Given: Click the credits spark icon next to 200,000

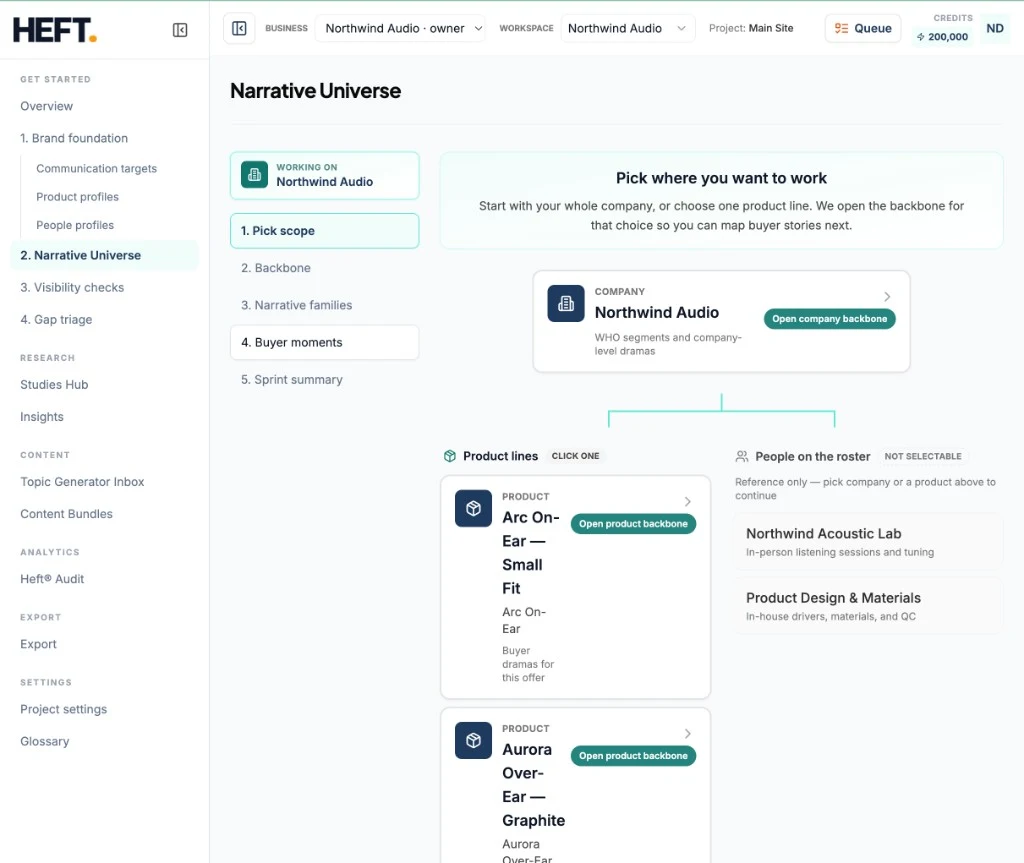Looking at the screenshot, I should tap(920, 37).
